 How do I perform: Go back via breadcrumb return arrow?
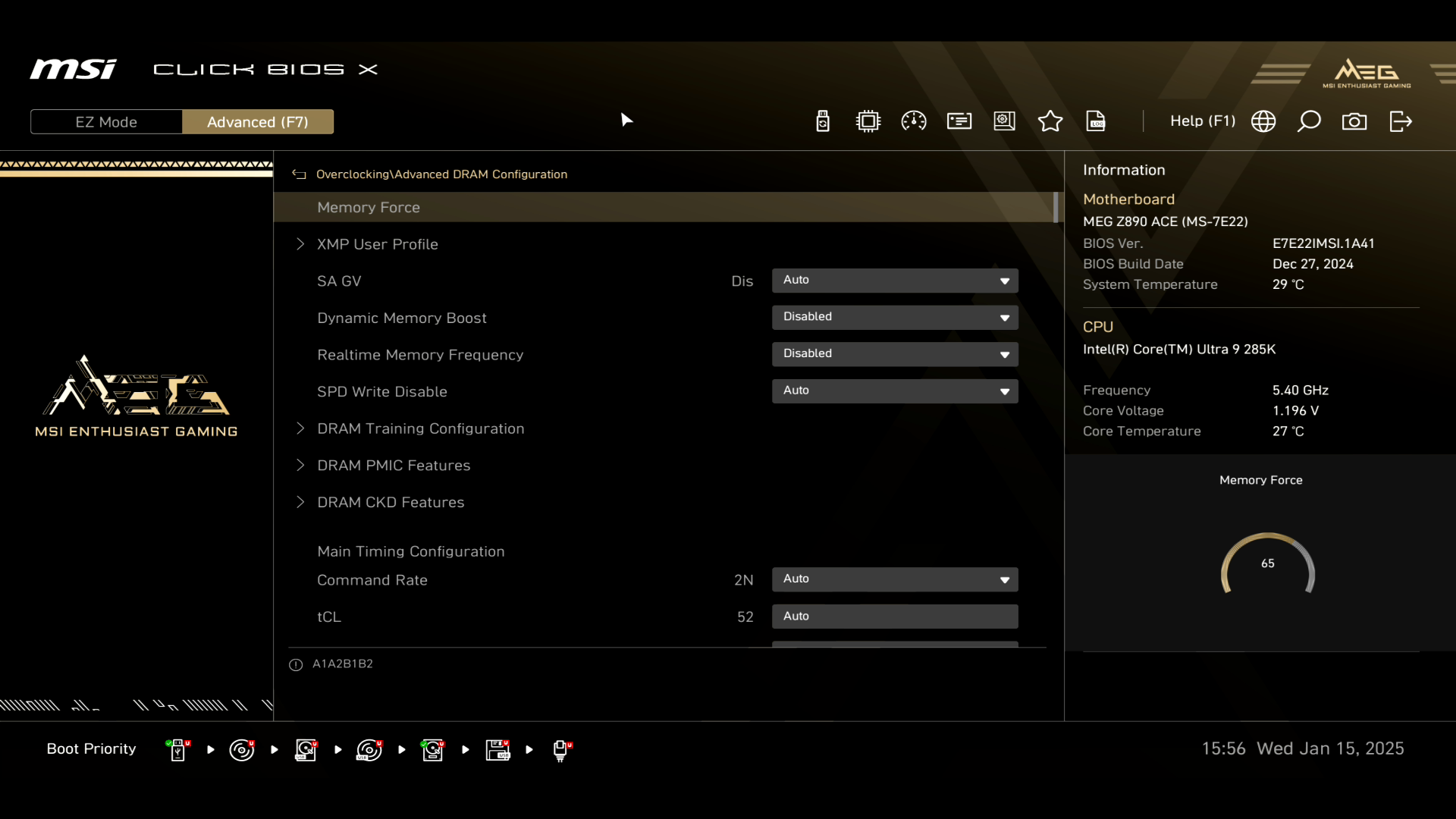click(x=299, y=174)
